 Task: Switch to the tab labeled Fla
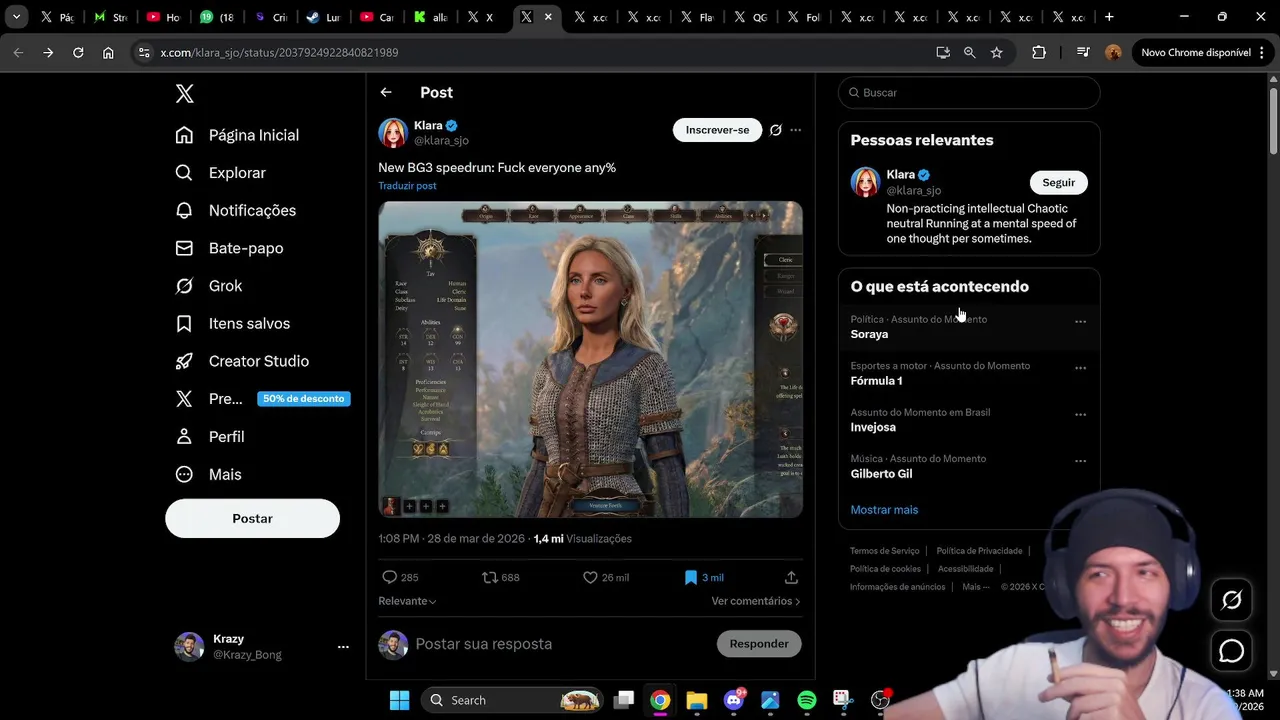(697, 17)
